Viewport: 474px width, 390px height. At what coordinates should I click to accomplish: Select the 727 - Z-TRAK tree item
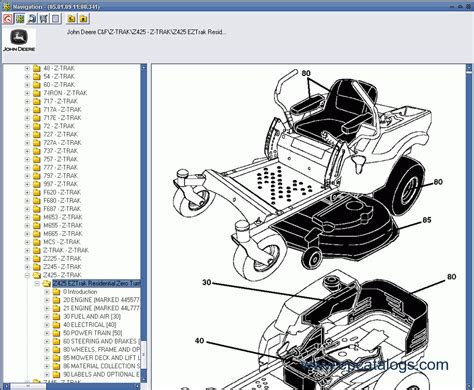coord(61,134)
